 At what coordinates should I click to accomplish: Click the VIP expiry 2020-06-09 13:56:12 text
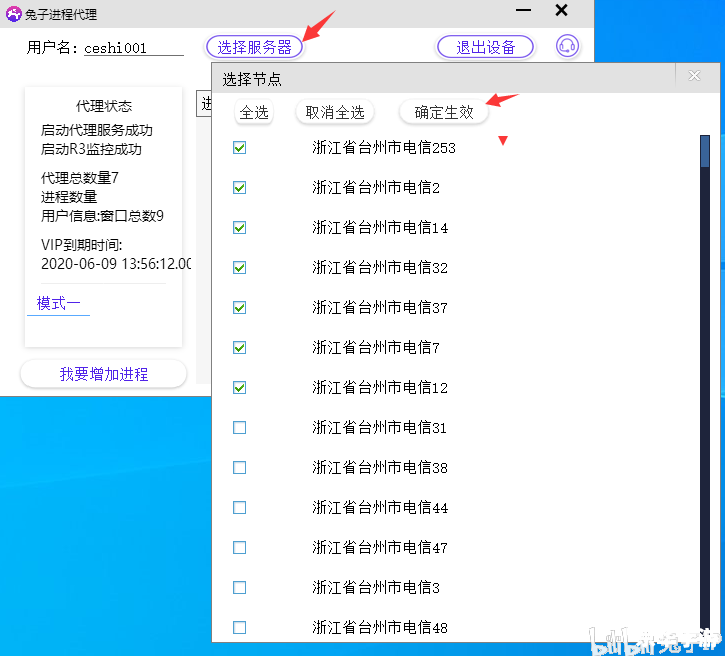(x=116, y=264)
